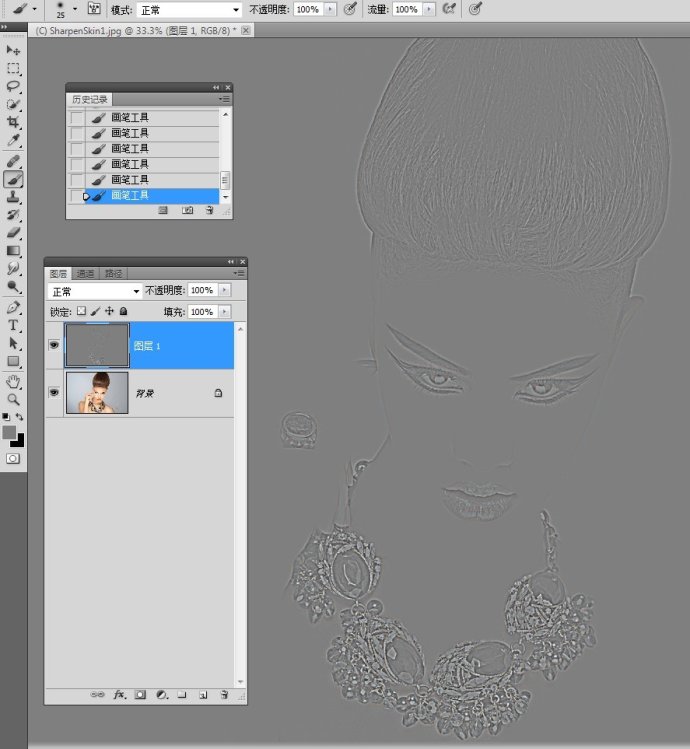Select the Rectangular Marquee tool
The image size is (690, 749).
pyautogui.click(x=13, y=68)
